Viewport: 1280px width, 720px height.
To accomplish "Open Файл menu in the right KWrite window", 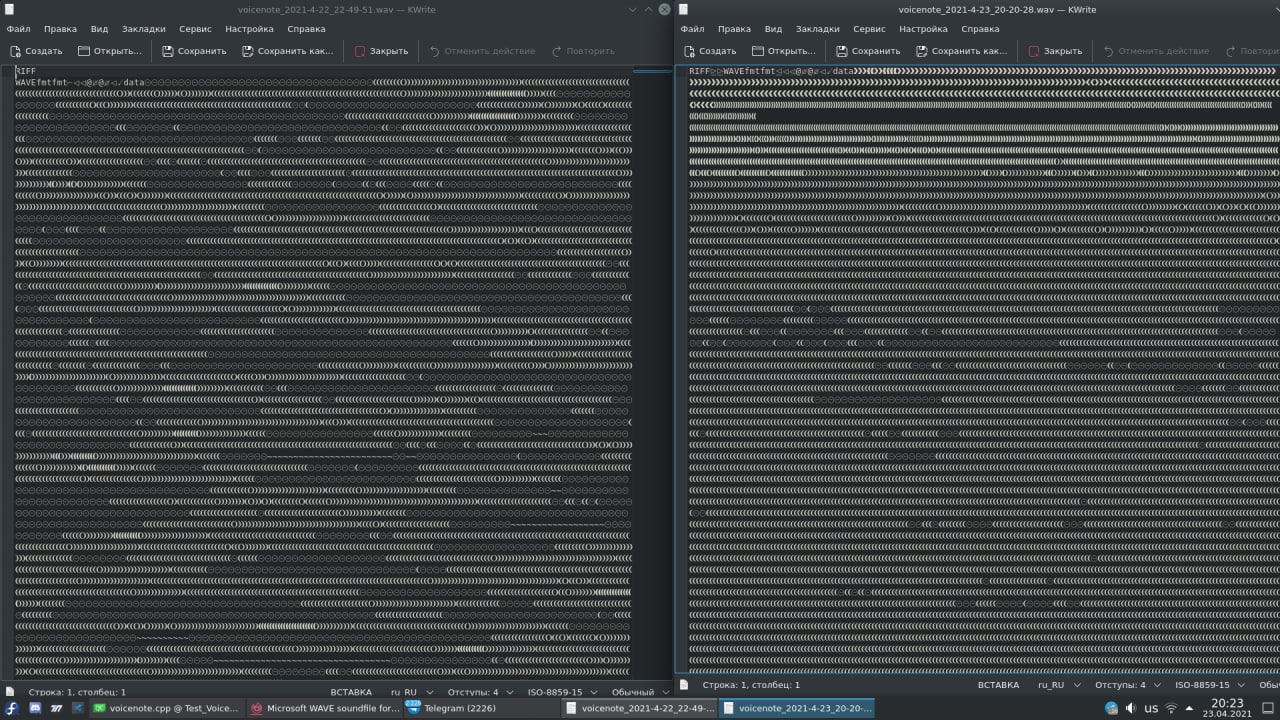I will point(692,29).
